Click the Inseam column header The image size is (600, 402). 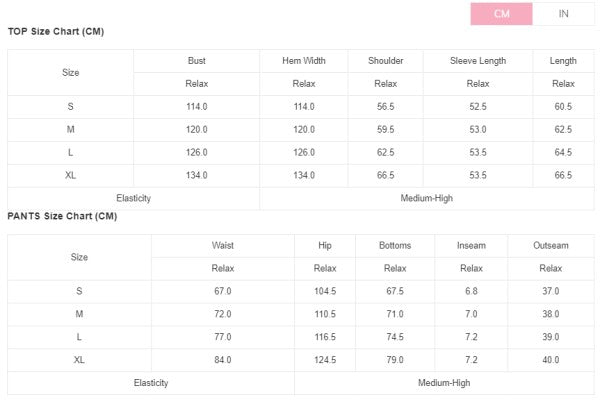pyautogui.click(x=471, y=245)
